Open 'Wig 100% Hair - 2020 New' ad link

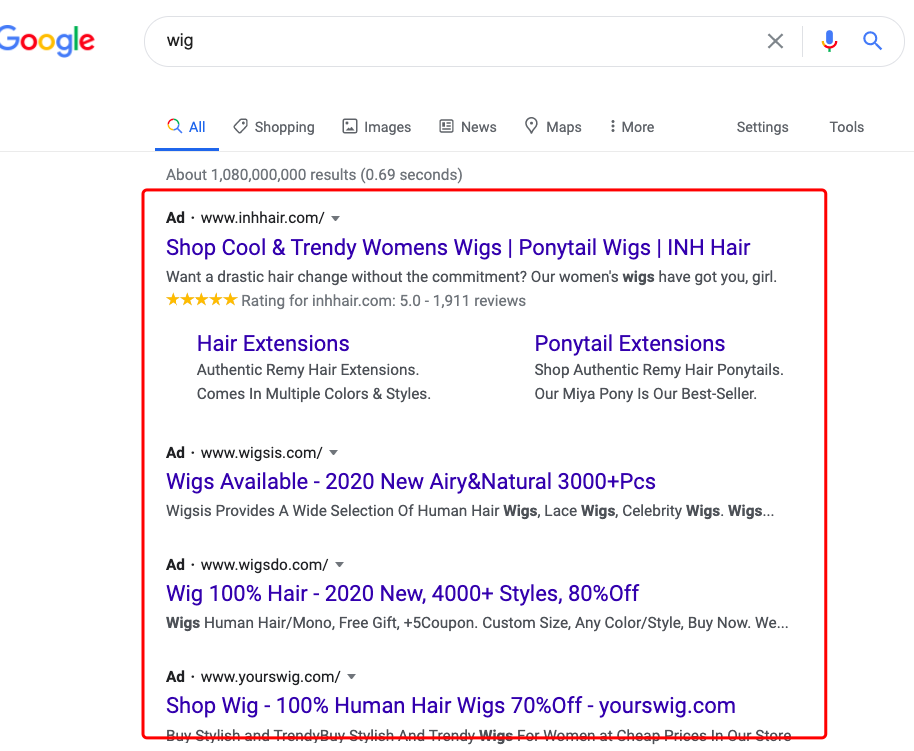402,594
